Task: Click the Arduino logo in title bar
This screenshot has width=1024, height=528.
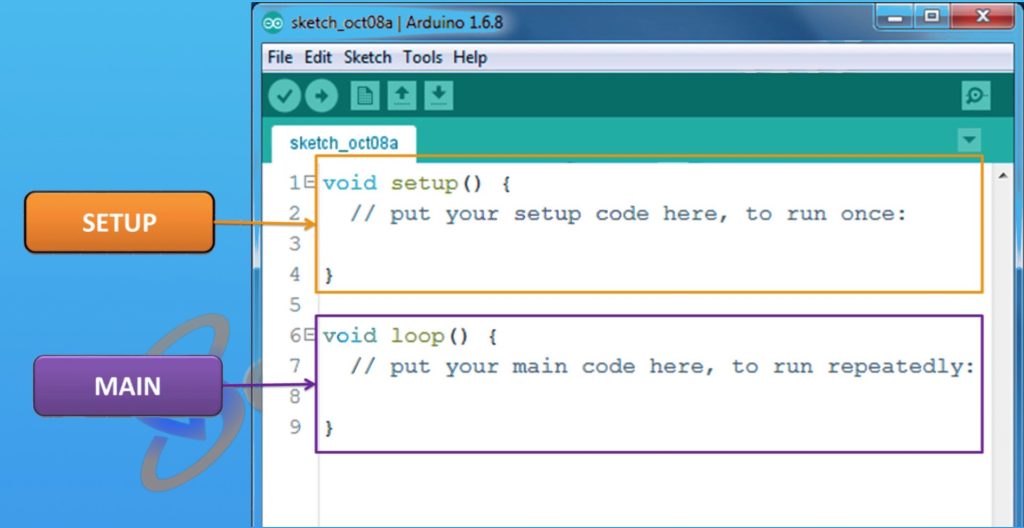Action: tap(273, 23)
